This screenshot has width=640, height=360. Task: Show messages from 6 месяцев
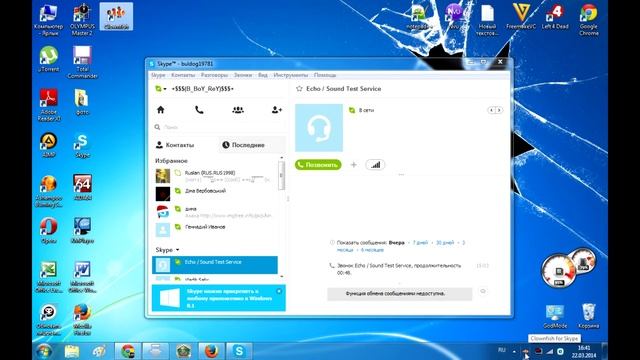372,250
